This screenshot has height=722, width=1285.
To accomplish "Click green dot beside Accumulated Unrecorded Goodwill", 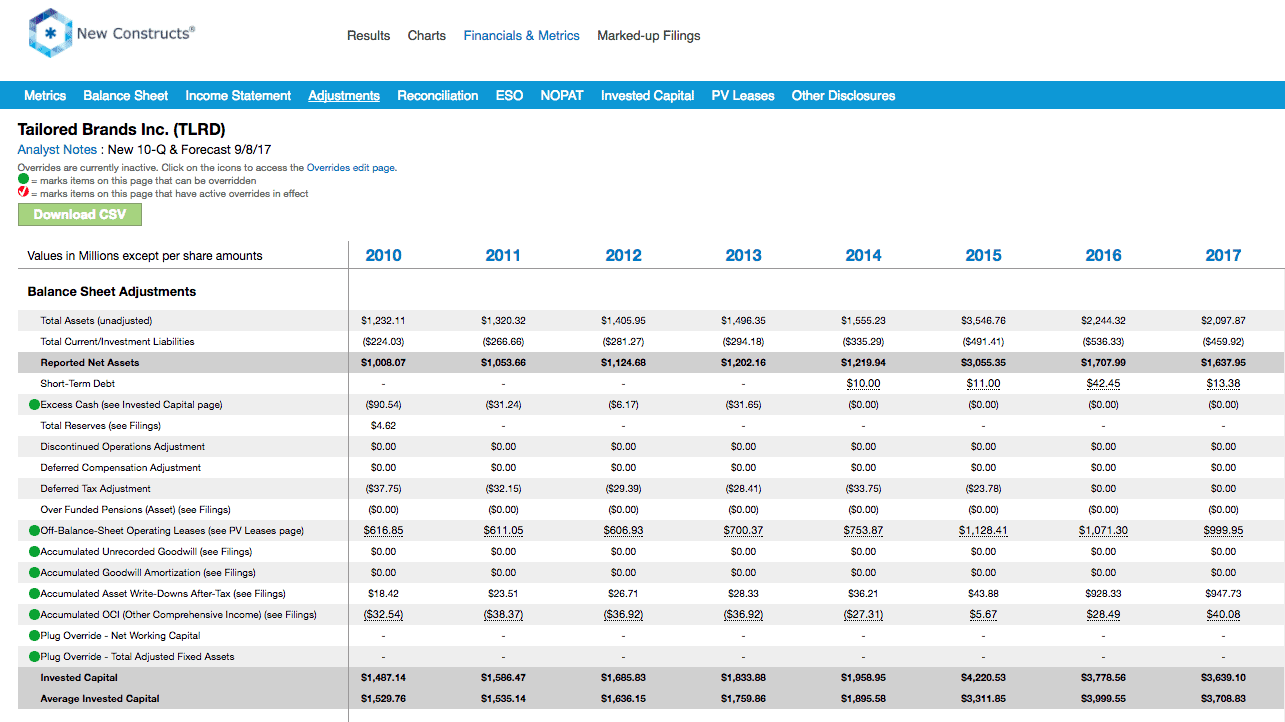I will click(34, 552).
